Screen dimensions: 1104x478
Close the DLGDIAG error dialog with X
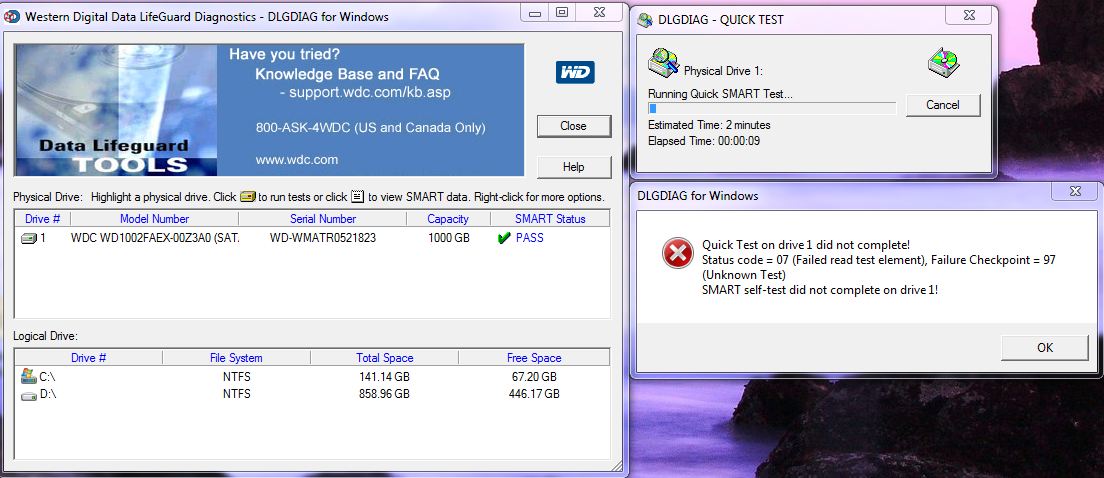(1075, 191)
